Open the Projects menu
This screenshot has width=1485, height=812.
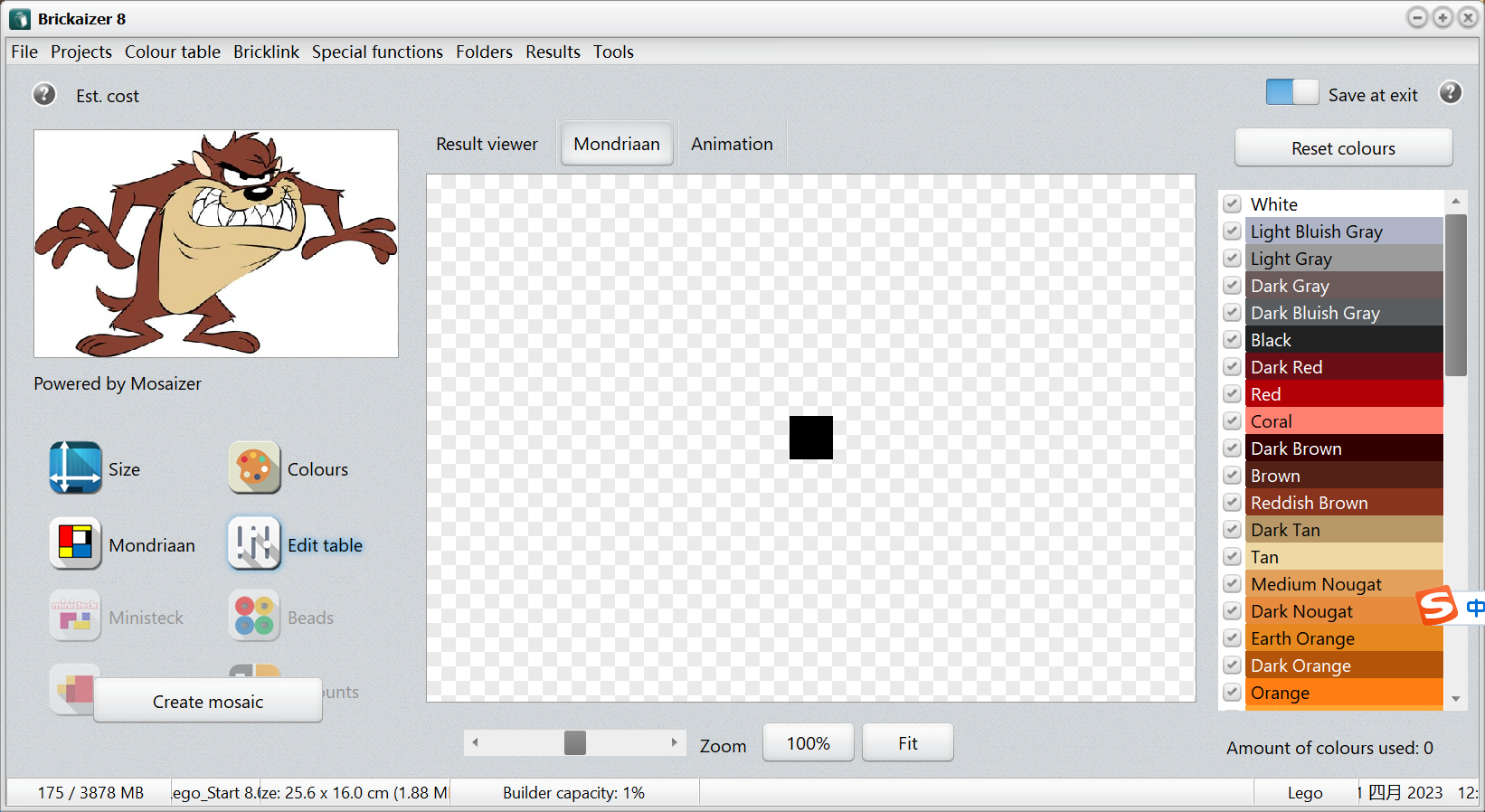click(81, 52)
